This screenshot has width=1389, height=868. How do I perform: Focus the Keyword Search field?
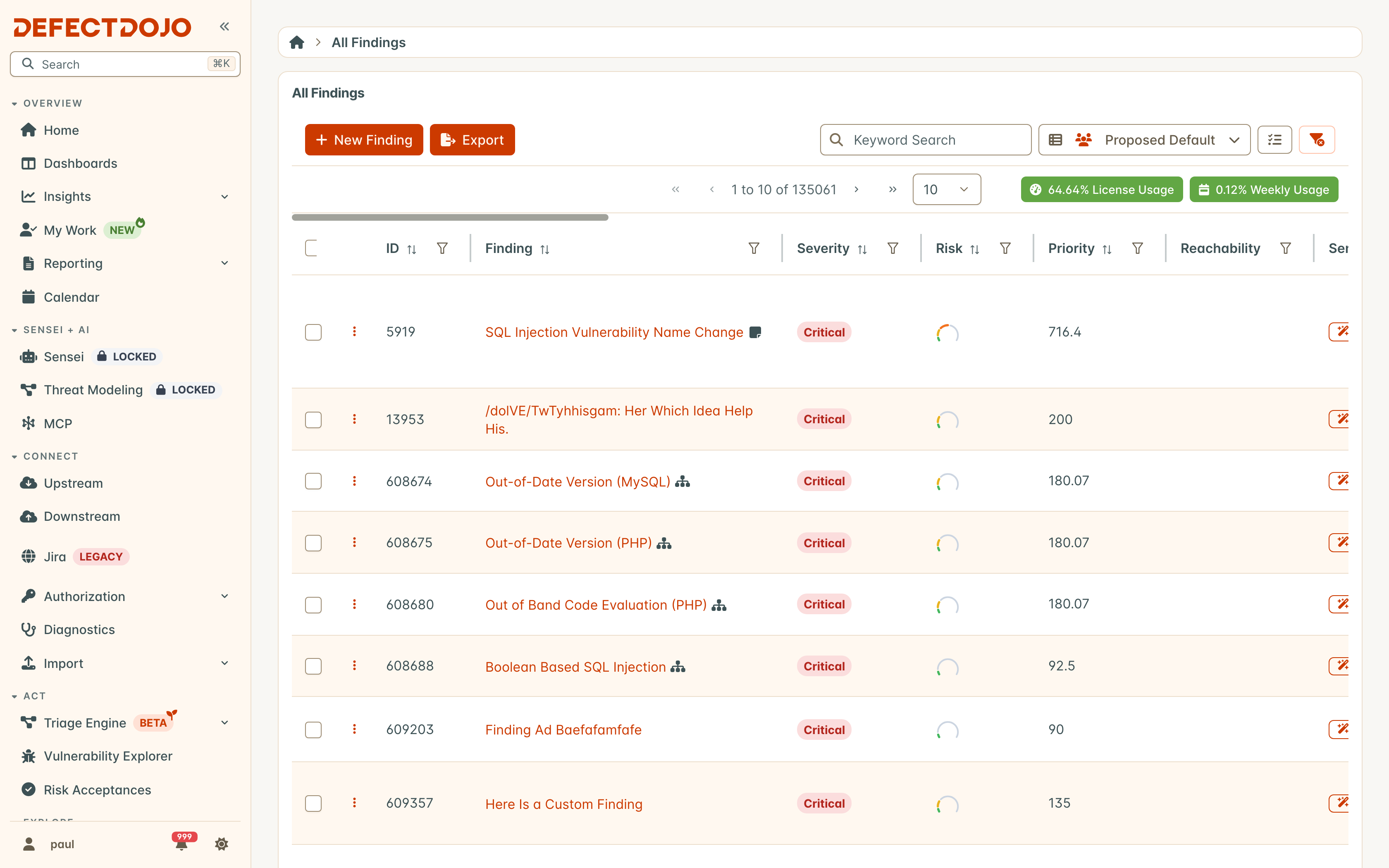click(x=925, y=140)
